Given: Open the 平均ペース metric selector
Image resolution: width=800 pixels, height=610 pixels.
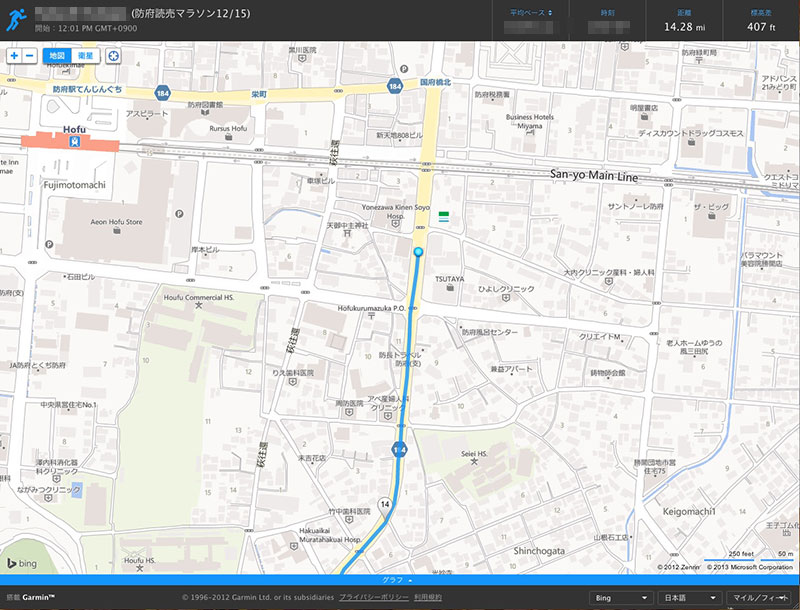Looking at the screenshot, I should (531, 13).
